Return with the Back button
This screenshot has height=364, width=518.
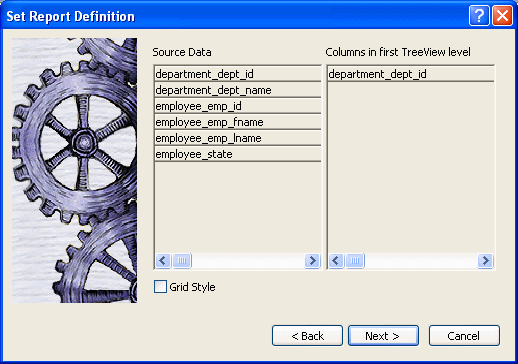(307, 336)
